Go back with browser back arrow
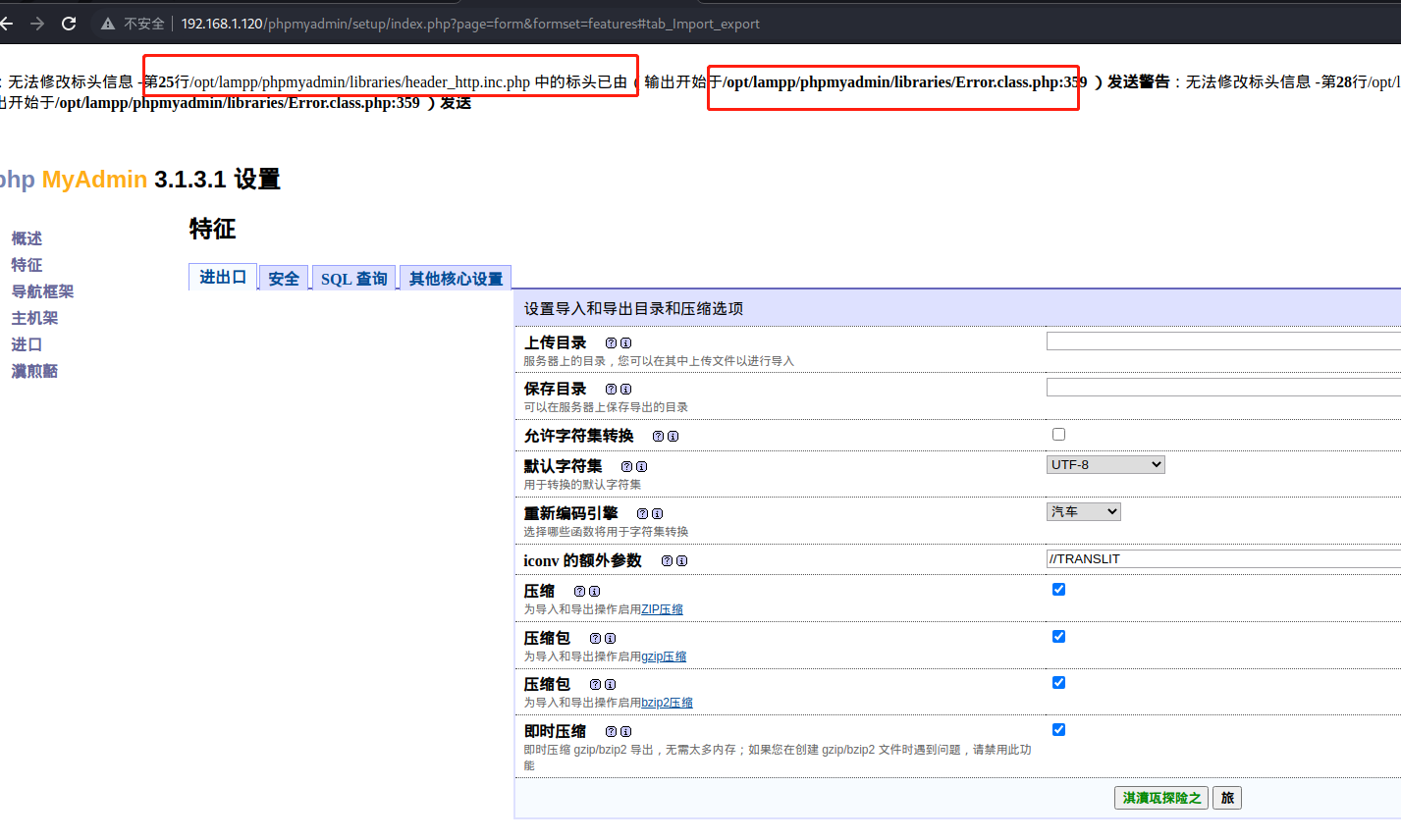 (6, 24)
